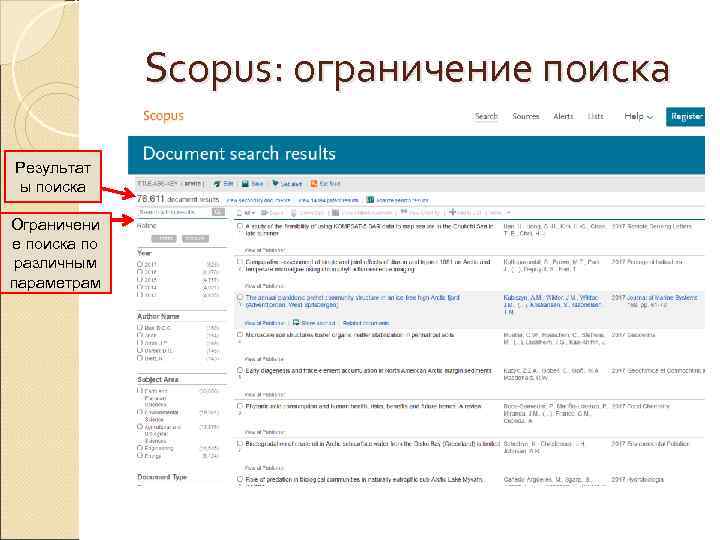Tick the Environmental Science subject checkbox
The width and height of the screenshot is (720, 540).
click(x=140, y=412)
